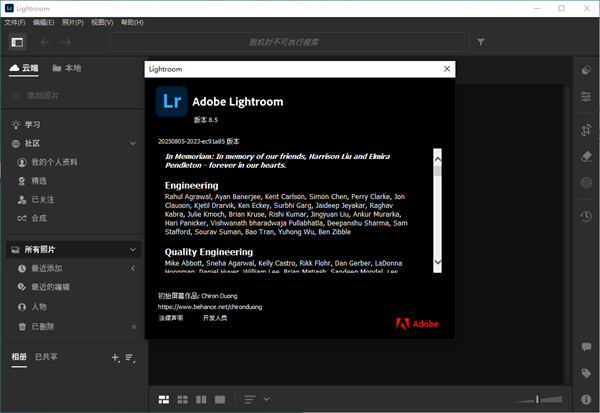The image size is (600, 413).
Task: Click the 版本 8.5 version text
Action: click(x=205, y=120)
